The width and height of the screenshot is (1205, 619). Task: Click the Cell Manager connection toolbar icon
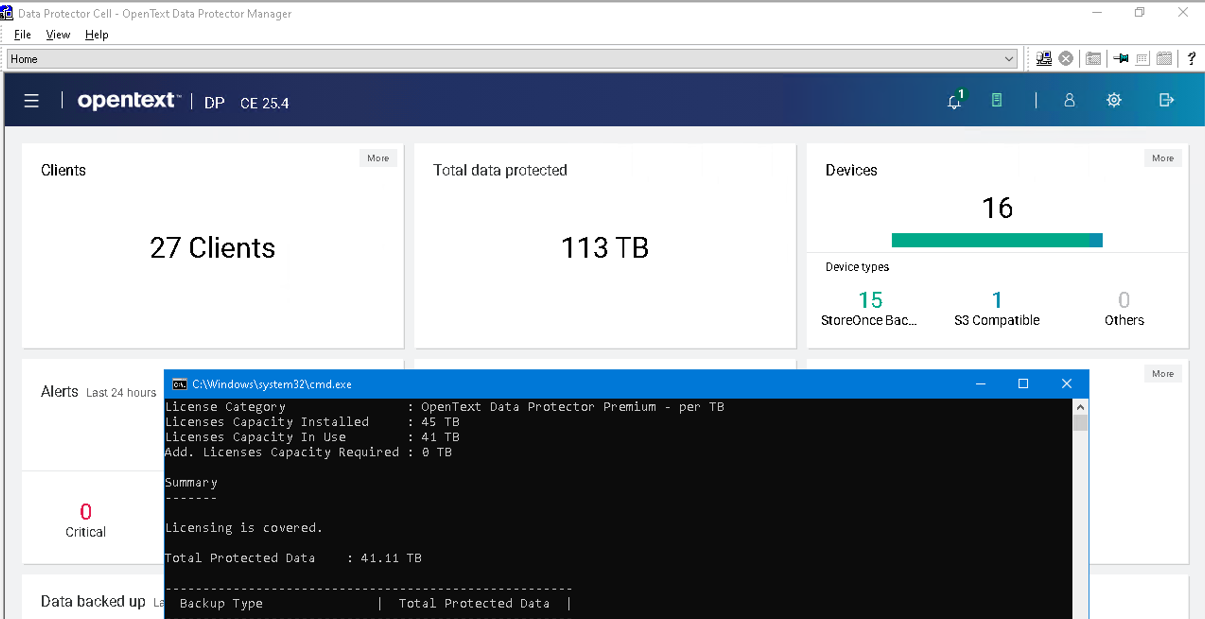[x=1044, y=59]
